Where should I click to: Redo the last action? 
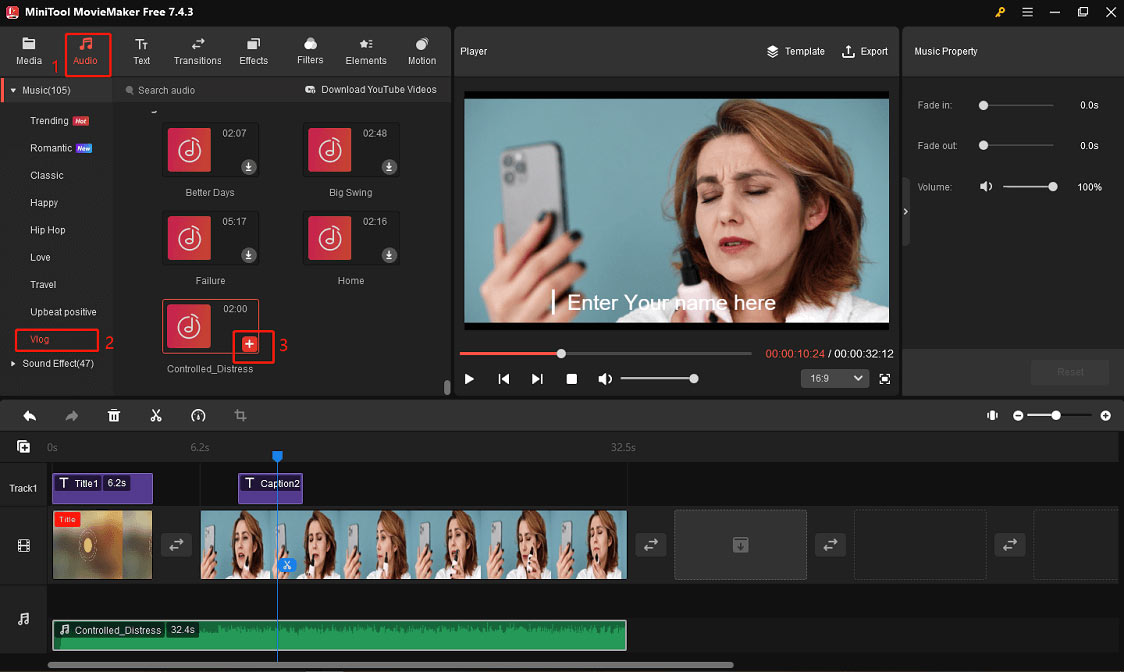pos(72,416)
